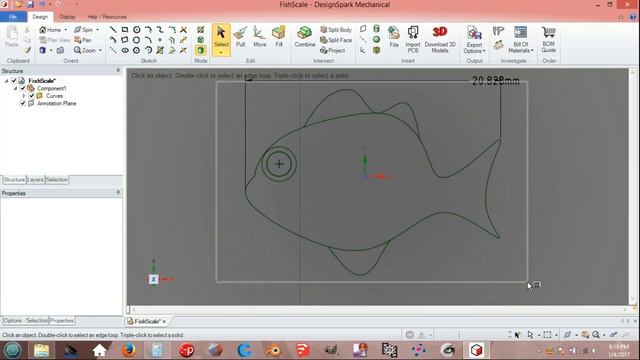Select the Ellipse sketch tool

(x=125, y=50)
